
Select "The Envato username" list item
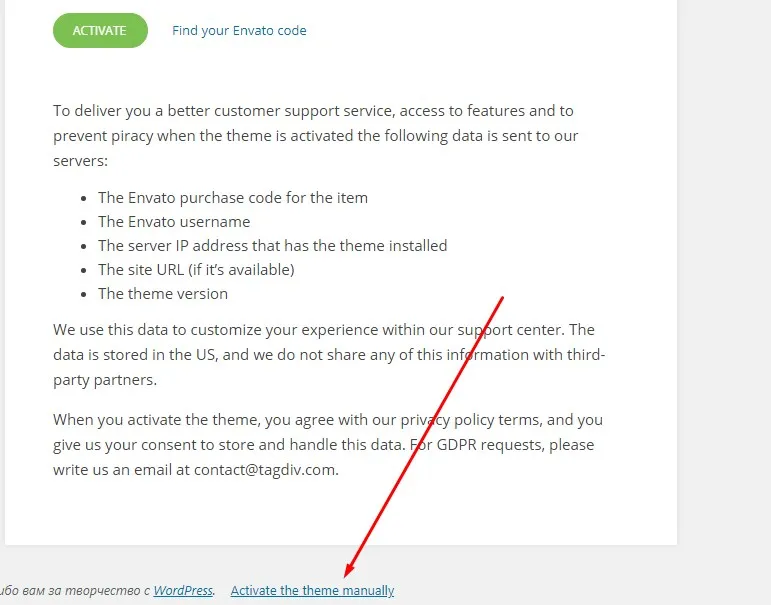(174, 222)
